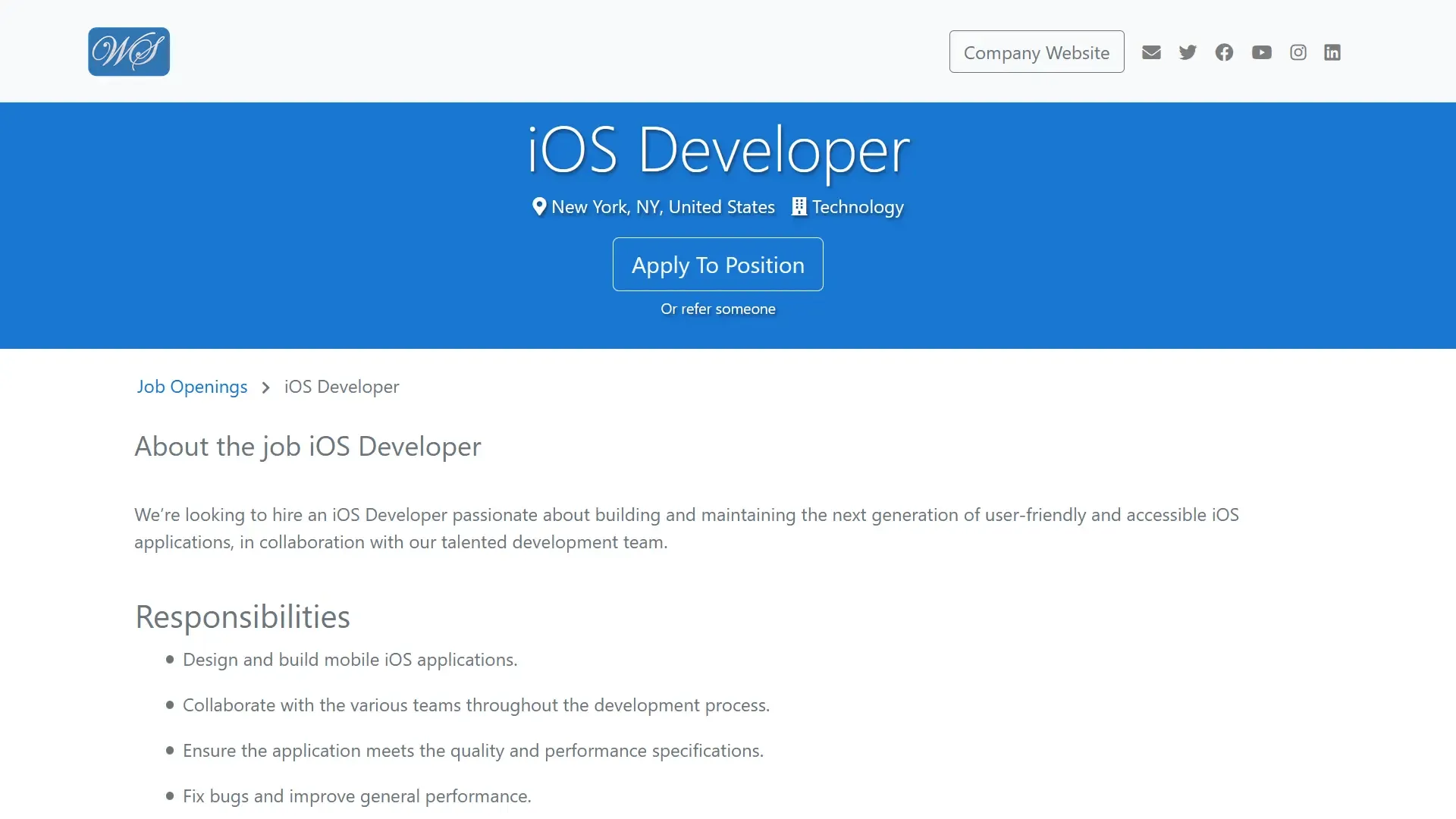Click the Responsibilities section heading

[x=243, y=617]
